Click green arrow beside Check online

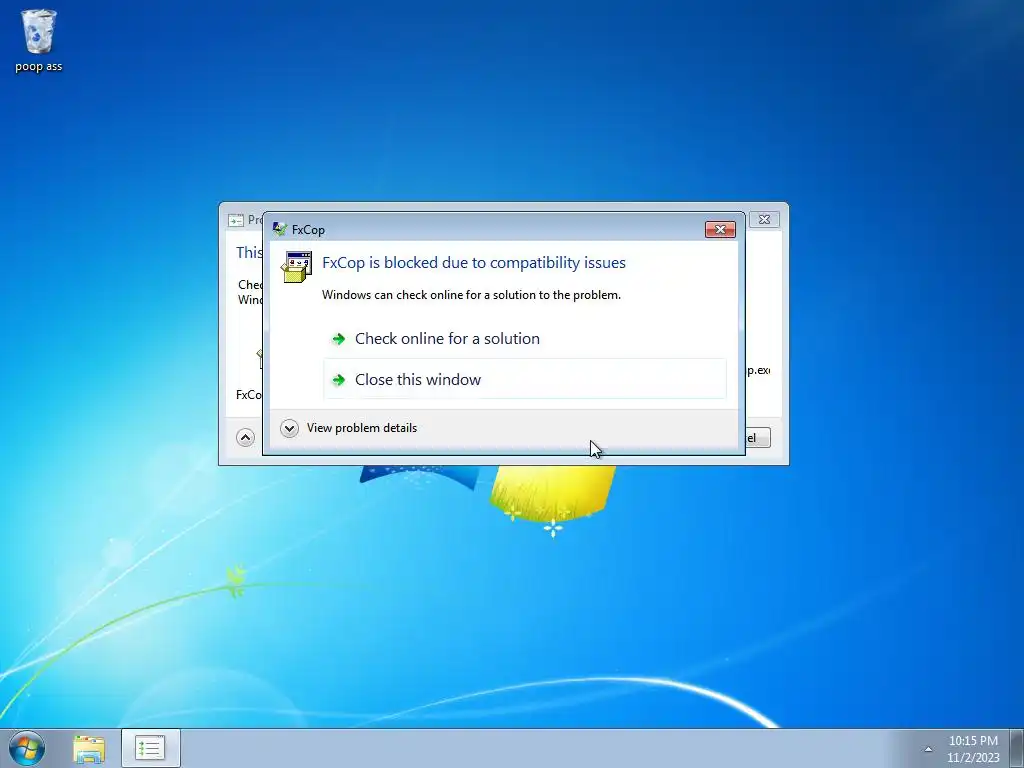coord(338,339)
